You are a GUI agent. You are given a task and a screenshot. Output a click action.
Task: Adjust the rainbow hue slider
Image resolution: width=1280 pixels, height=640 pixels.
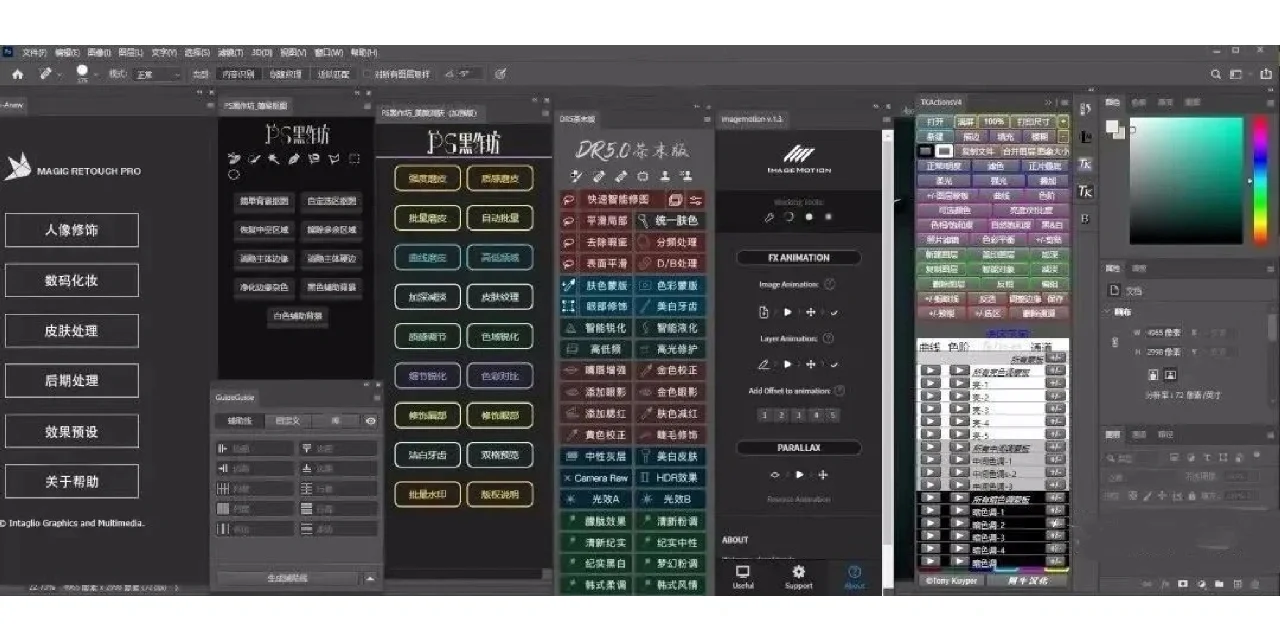tap(1259, 180)
